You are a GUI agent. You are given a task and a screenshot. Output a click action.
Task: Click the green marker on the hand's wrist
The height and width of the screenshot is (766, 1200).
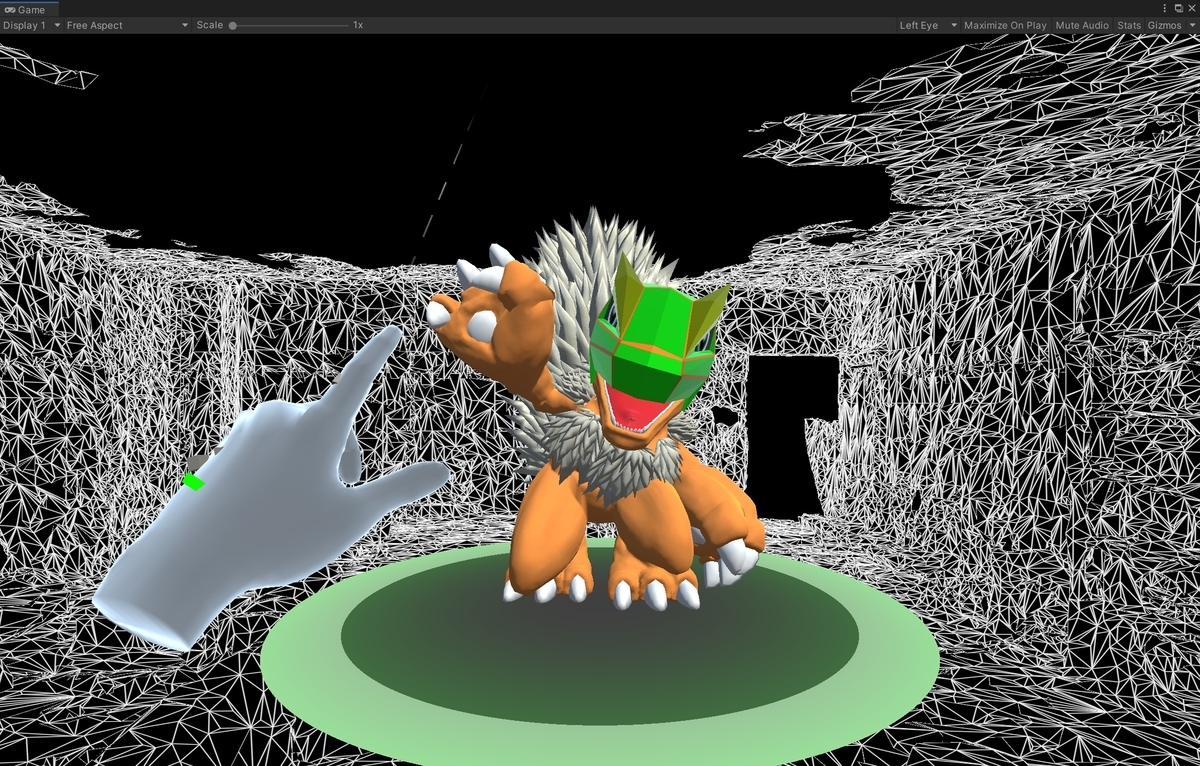pyautogui.click(x=194, y=482)
